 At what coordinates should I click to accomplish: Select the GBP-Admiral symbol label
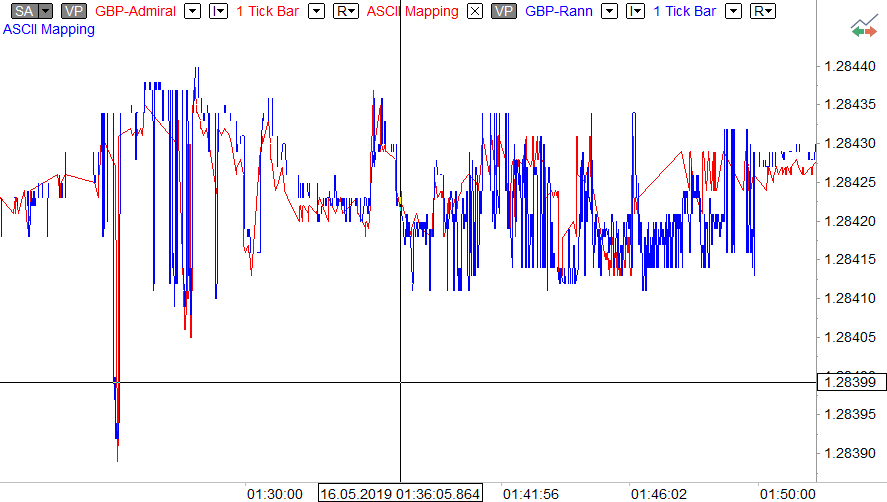[x=135, y=11]
